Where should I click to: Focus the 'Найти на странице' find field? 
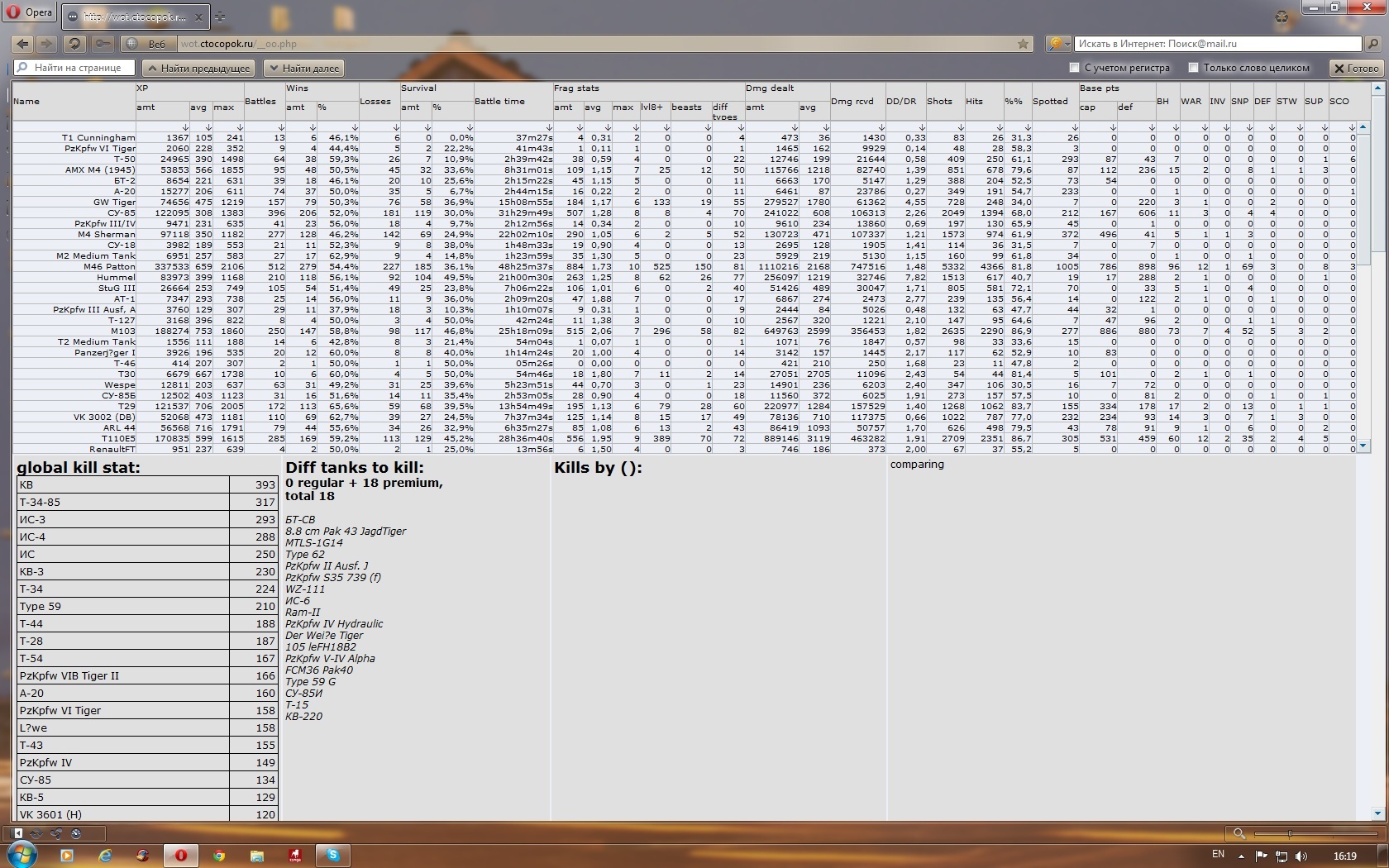tap(75, 68)
